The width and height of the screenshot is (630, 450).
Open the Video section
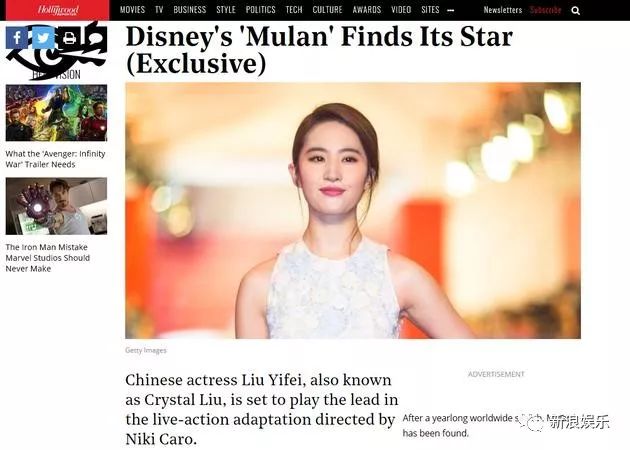[x=401, y=10]
